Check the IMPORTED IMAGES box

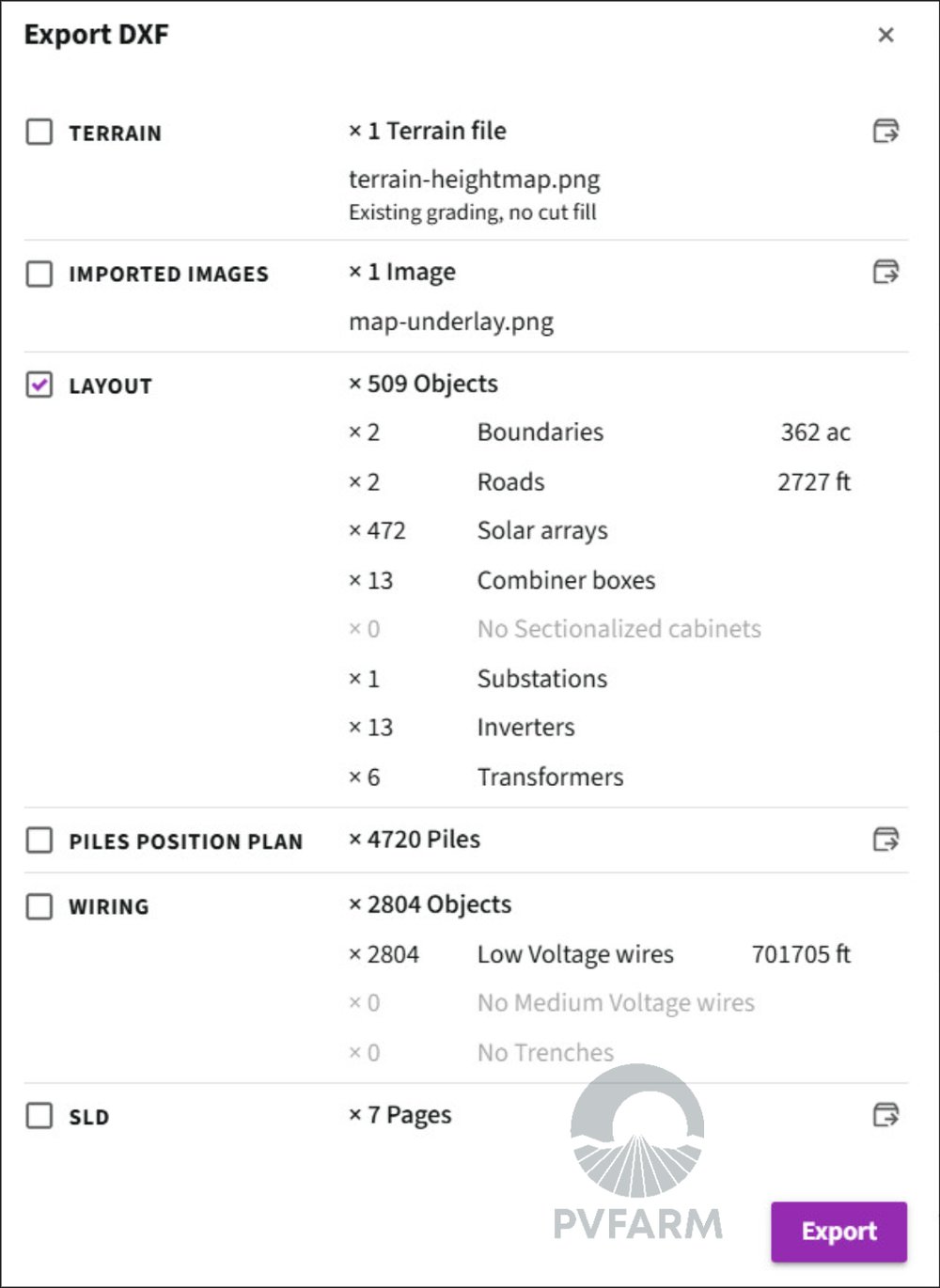[39, 275]
